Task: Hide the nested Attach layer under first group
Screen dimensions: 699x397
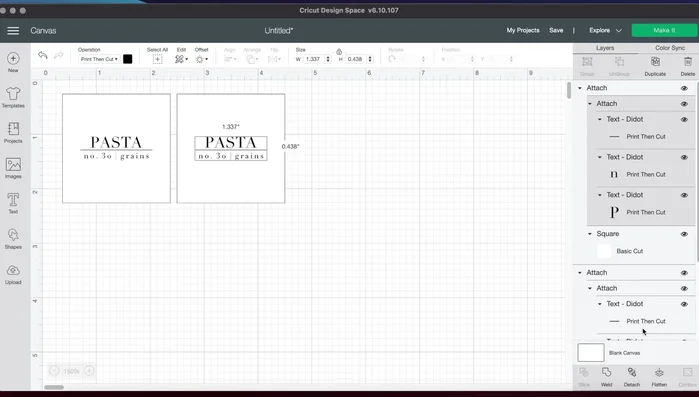Action: 684,104
